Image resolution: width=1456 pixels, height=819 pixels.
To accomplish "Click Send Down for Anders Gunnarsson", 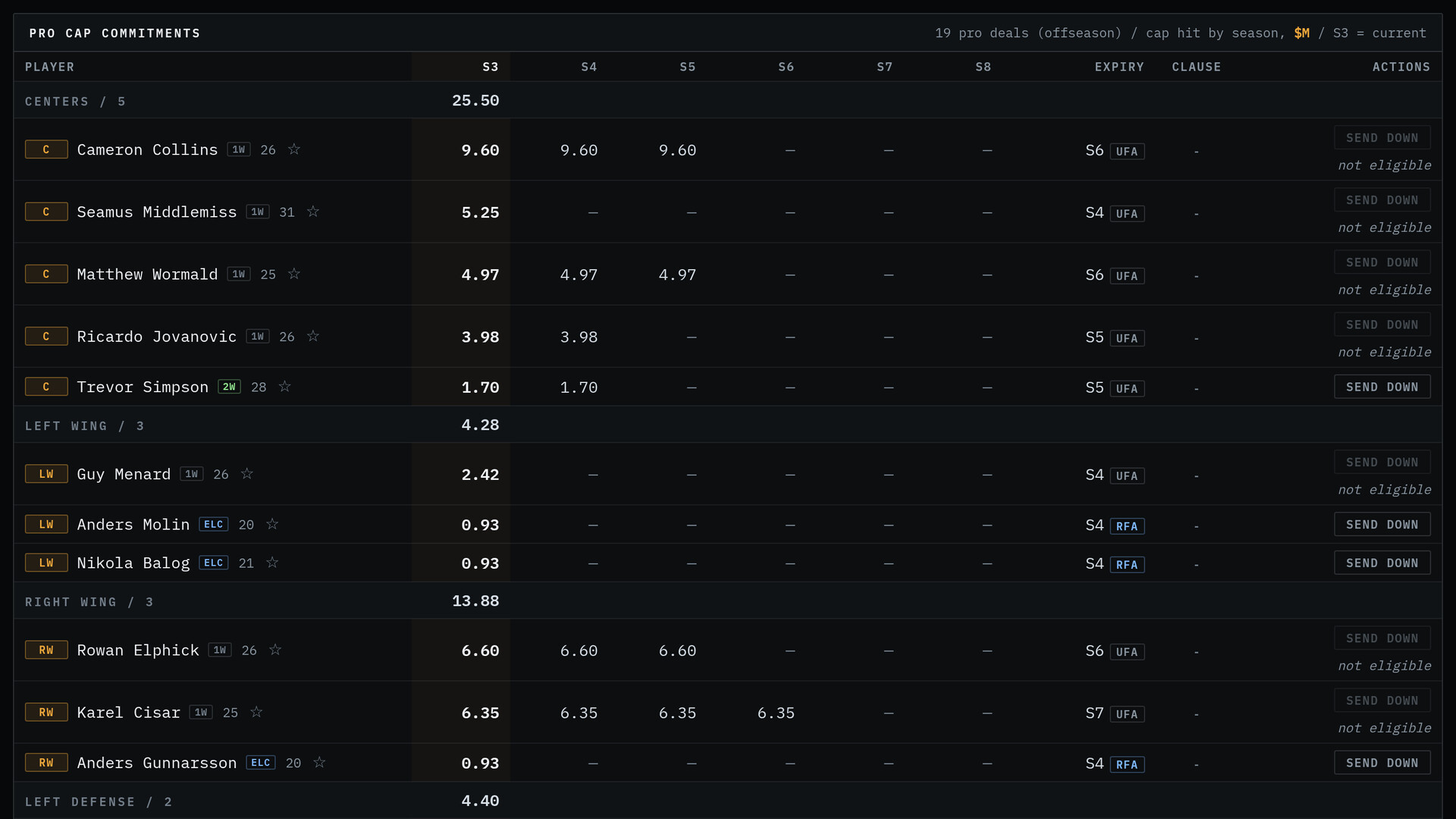I will click(1382, 763).
